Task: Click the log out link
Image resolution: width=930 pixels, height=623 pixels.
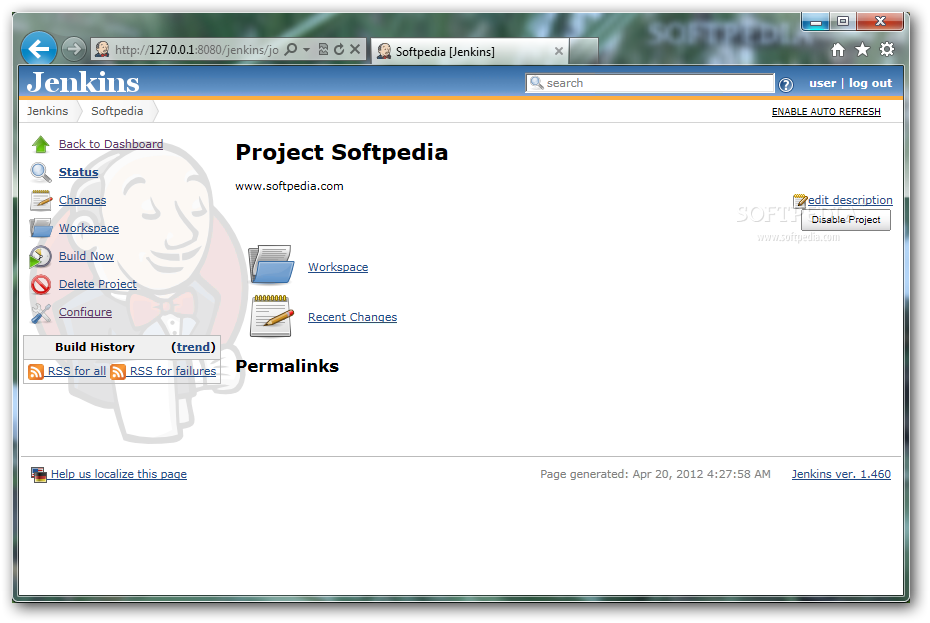Action: point(870,84)
